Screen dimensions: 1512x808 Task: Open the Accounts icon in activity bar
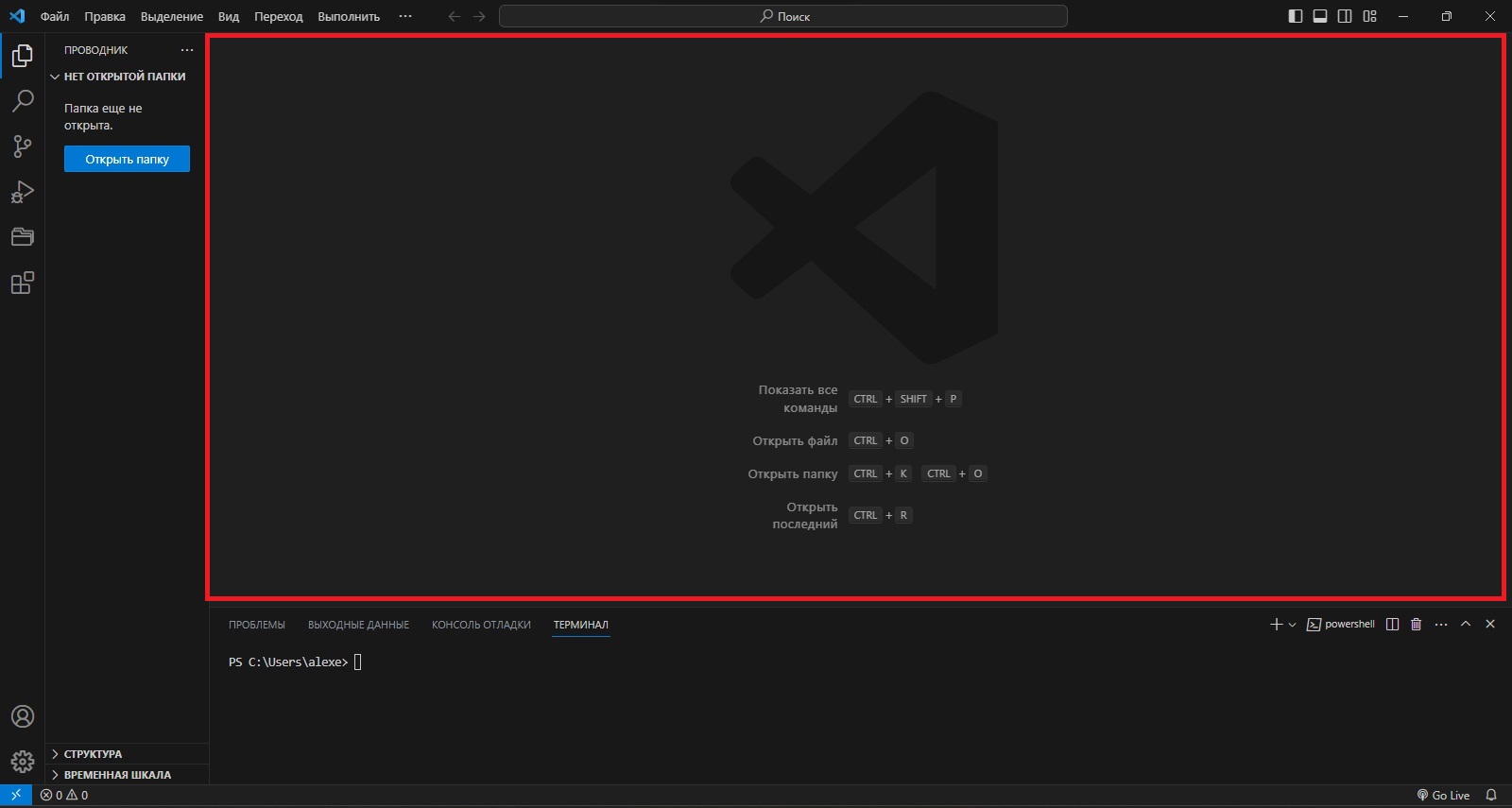pyautogui.click(x=23, y=716)
